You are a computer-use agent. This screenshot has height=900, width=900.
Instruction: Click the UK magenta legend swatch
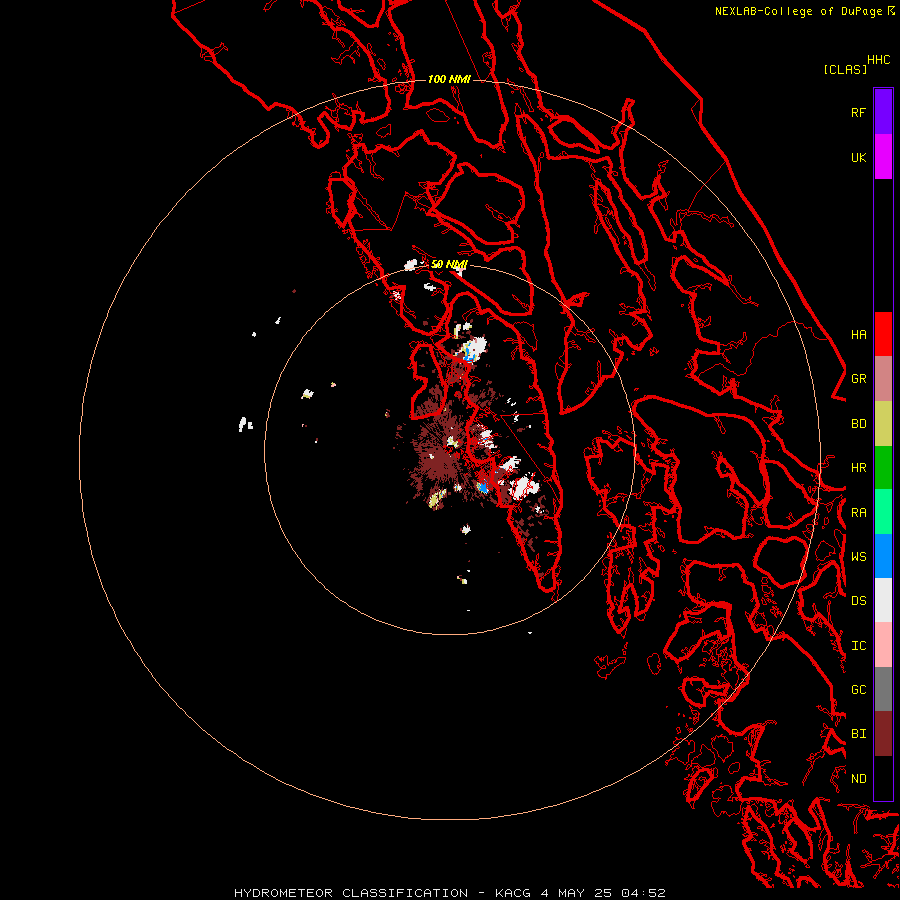(x=883, y=157)
